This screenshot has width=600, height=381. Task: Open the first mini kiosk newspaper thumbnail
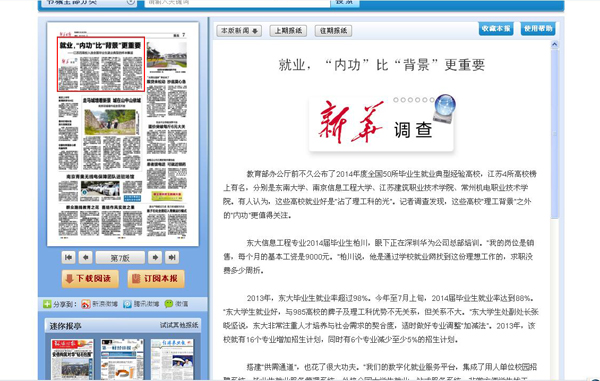coord(72,359)
